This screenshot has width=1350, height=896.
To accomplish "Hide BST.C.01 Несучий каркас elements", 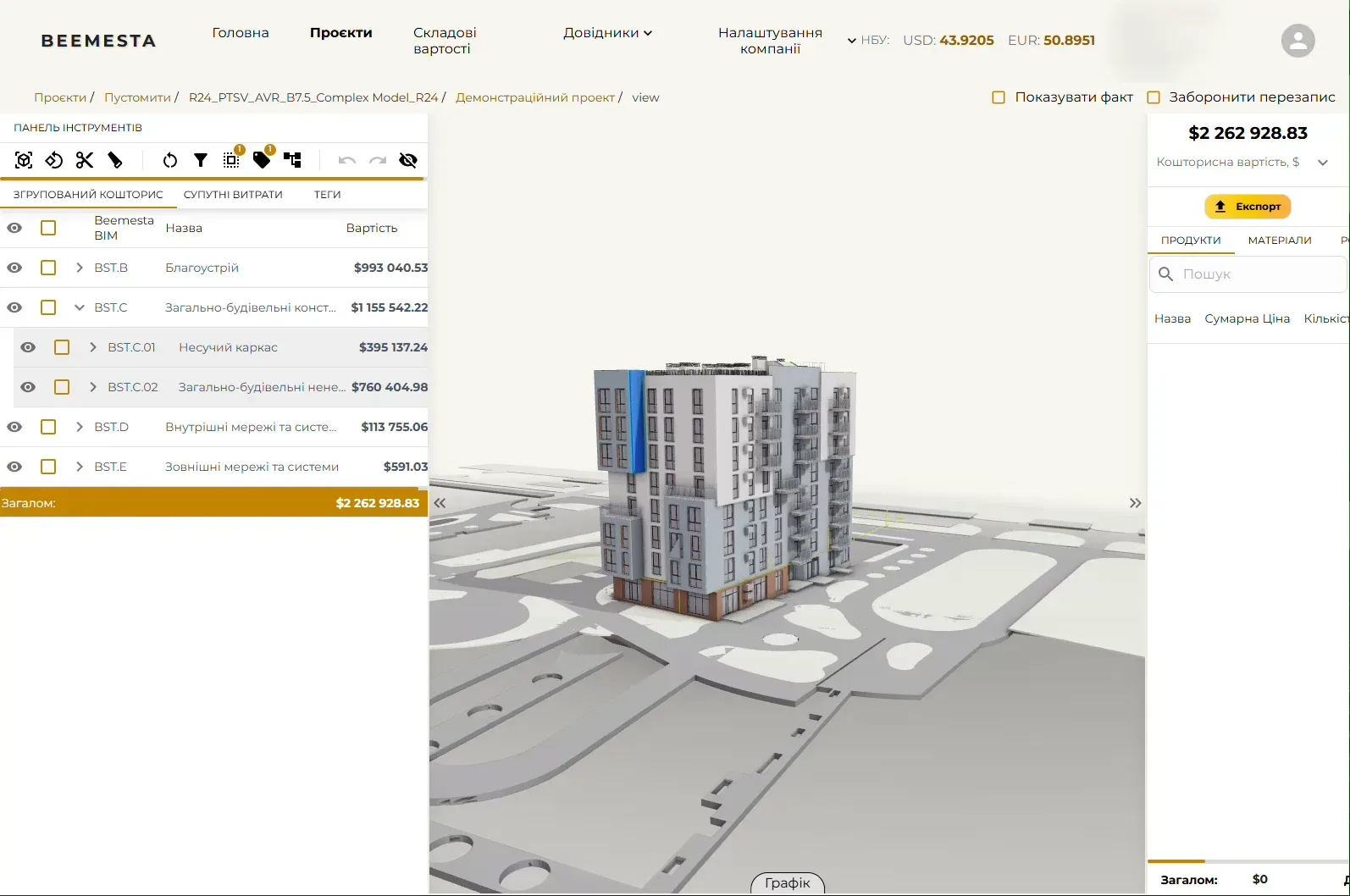I will (x=28, y=347).
